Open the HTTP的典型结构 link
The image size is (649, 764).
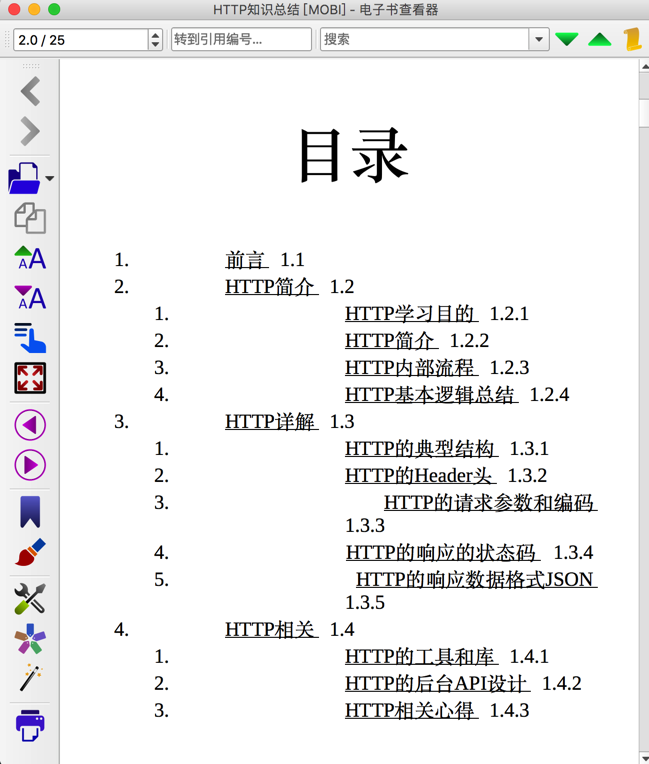tap(421, 448)
